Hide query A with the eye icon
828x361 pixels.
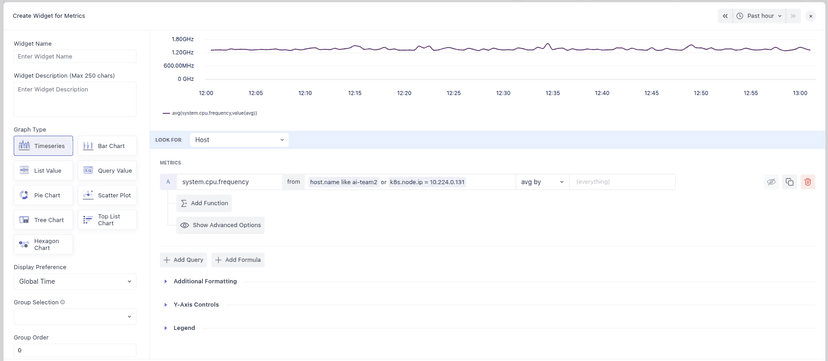771,182
